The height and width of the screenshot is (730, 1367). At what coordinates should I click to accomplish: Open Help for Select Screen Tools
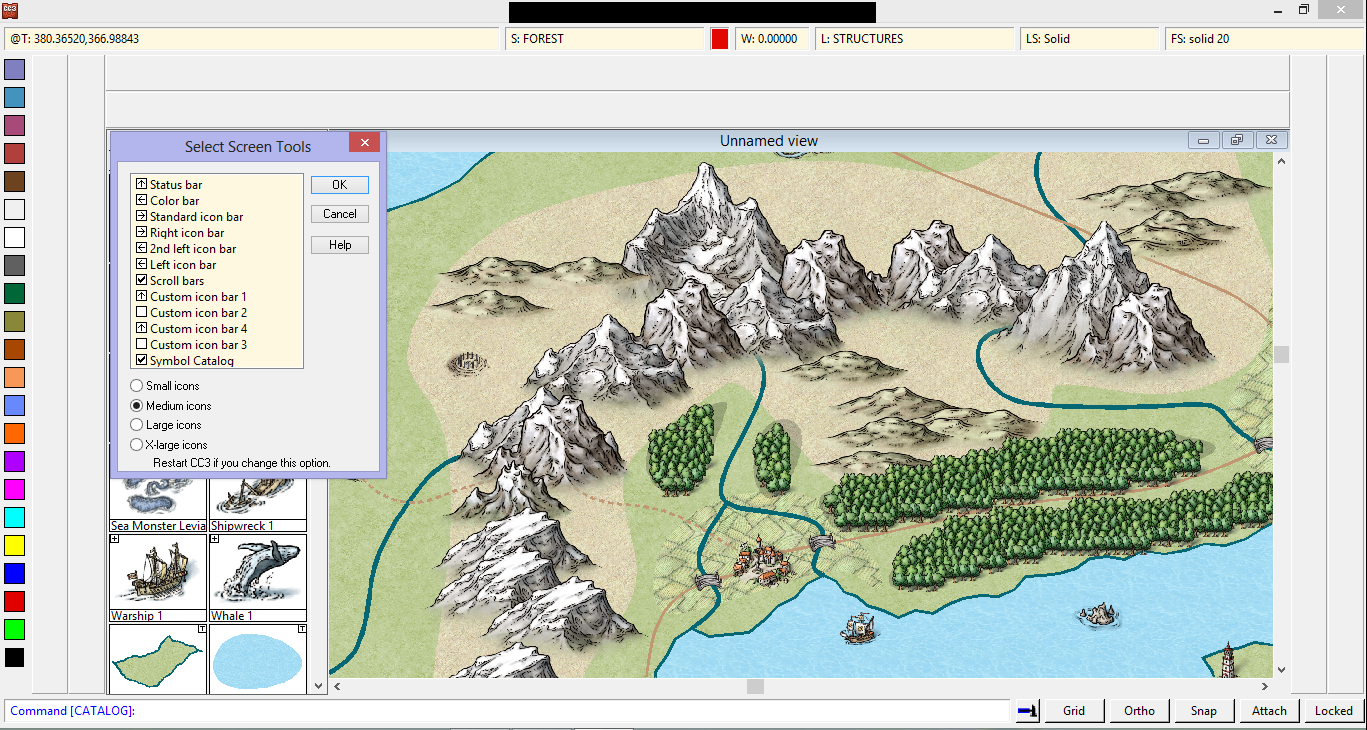tap(340, 245)
